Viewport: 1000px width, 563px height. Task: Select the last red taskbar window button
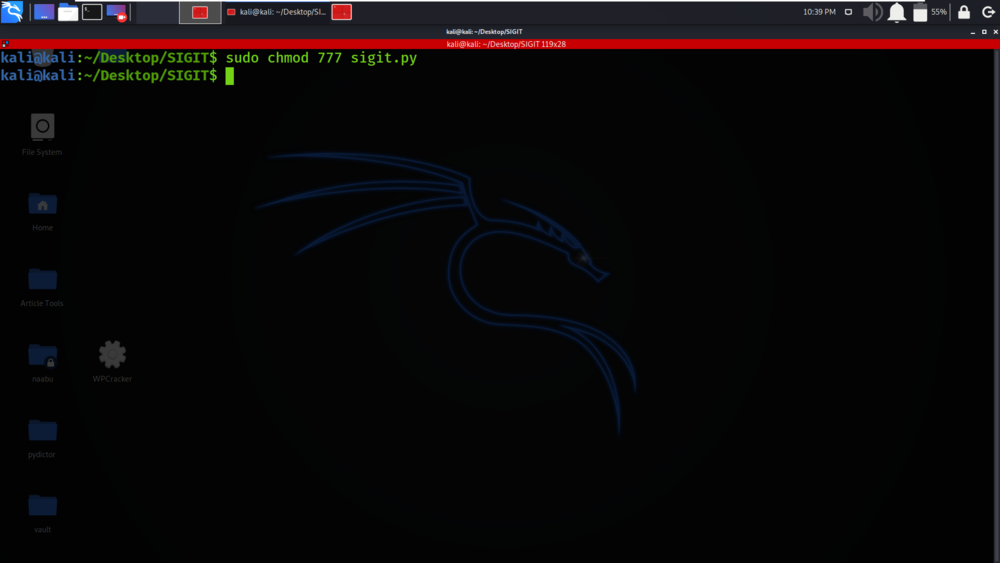coord(342,12)
